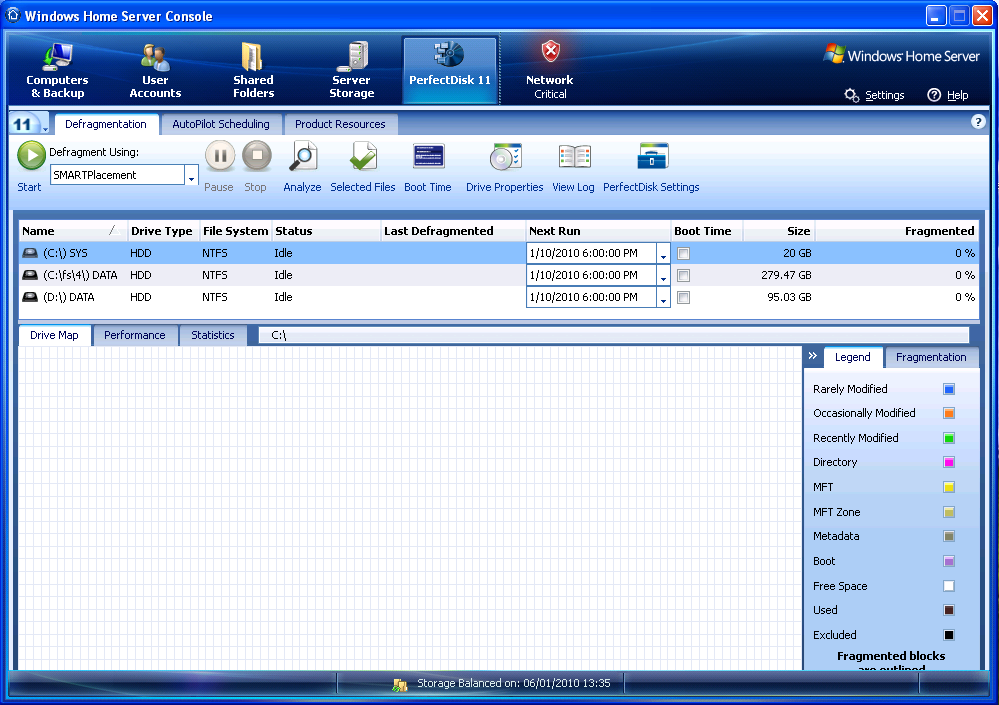This screenshot has height=705, width=999.
Task: Click the C:\fs\4 DATA drive icon
Action: [30, 275]
